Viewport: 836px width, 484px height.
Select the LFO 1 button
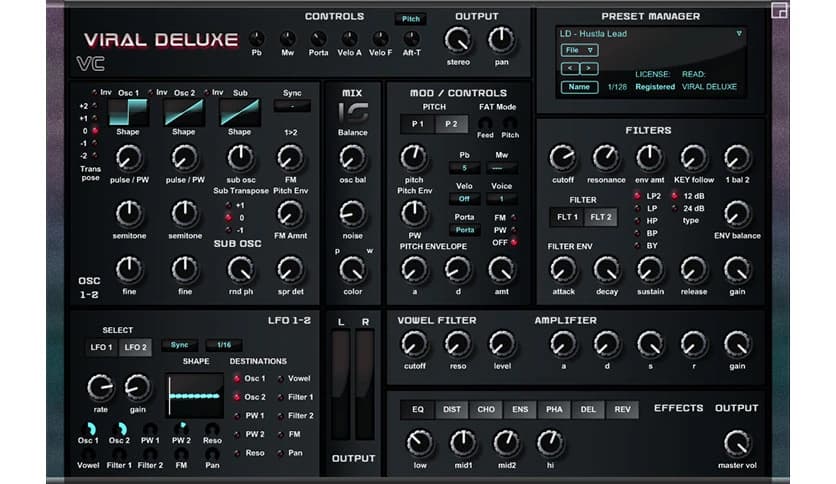101,347
